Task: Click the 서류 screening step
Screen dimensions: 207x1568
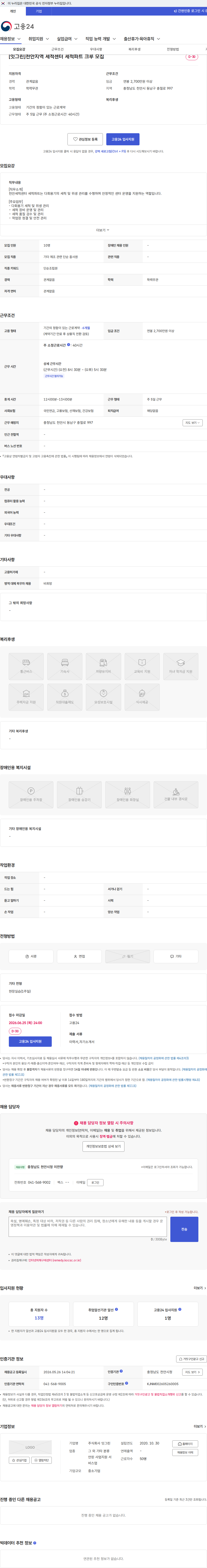Action: [31, 956]
